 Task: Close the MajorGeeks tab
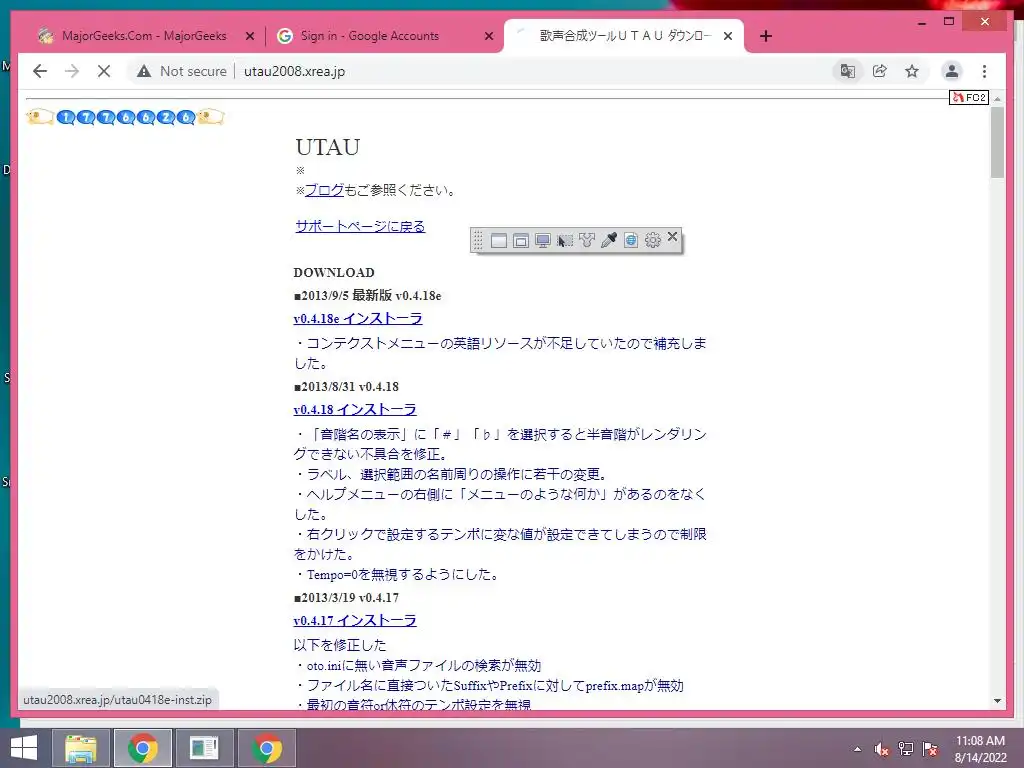249,37
